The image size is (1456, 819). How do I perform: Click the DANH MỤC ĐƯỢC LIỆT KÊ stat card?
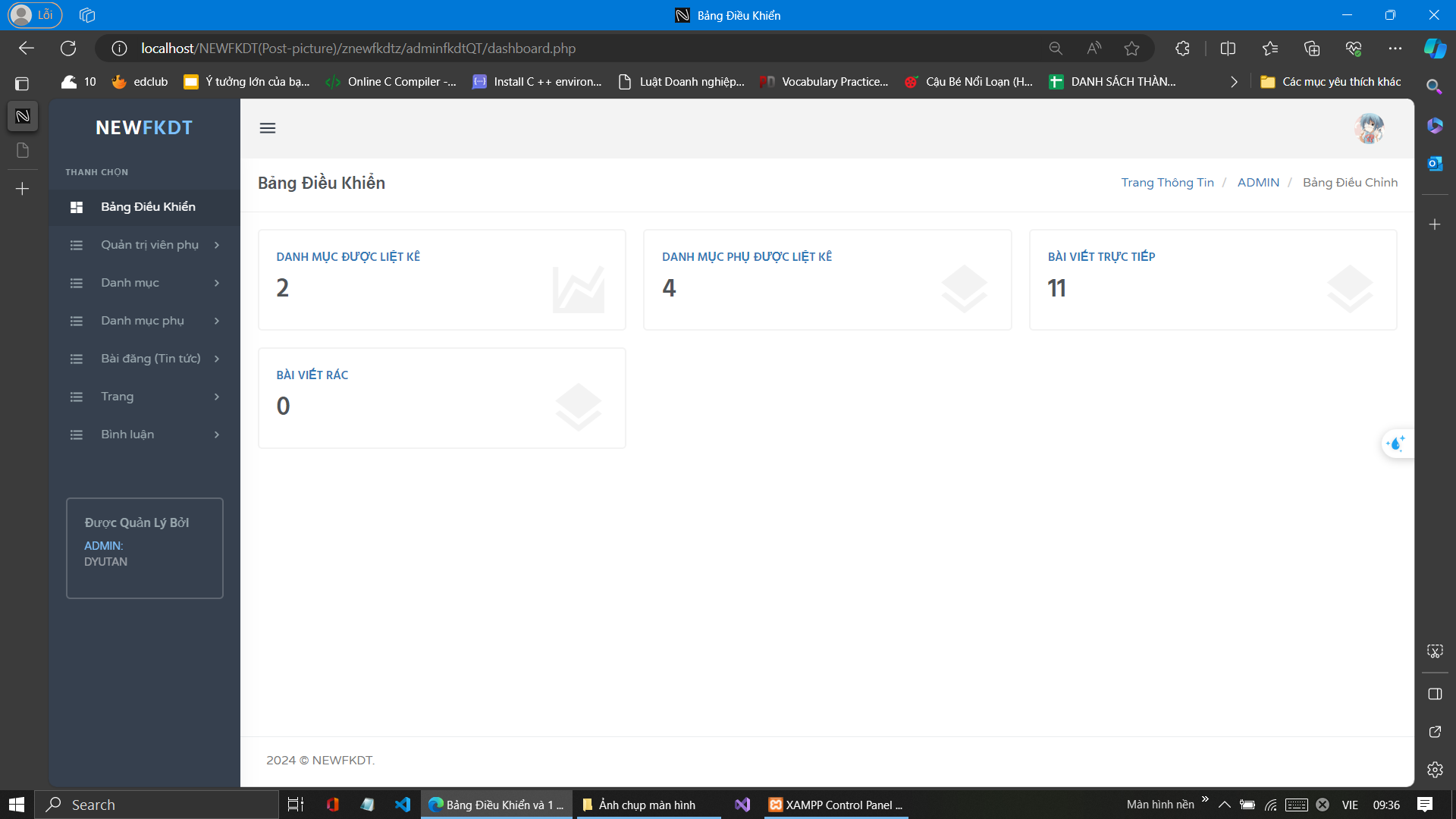pos(441,279)
